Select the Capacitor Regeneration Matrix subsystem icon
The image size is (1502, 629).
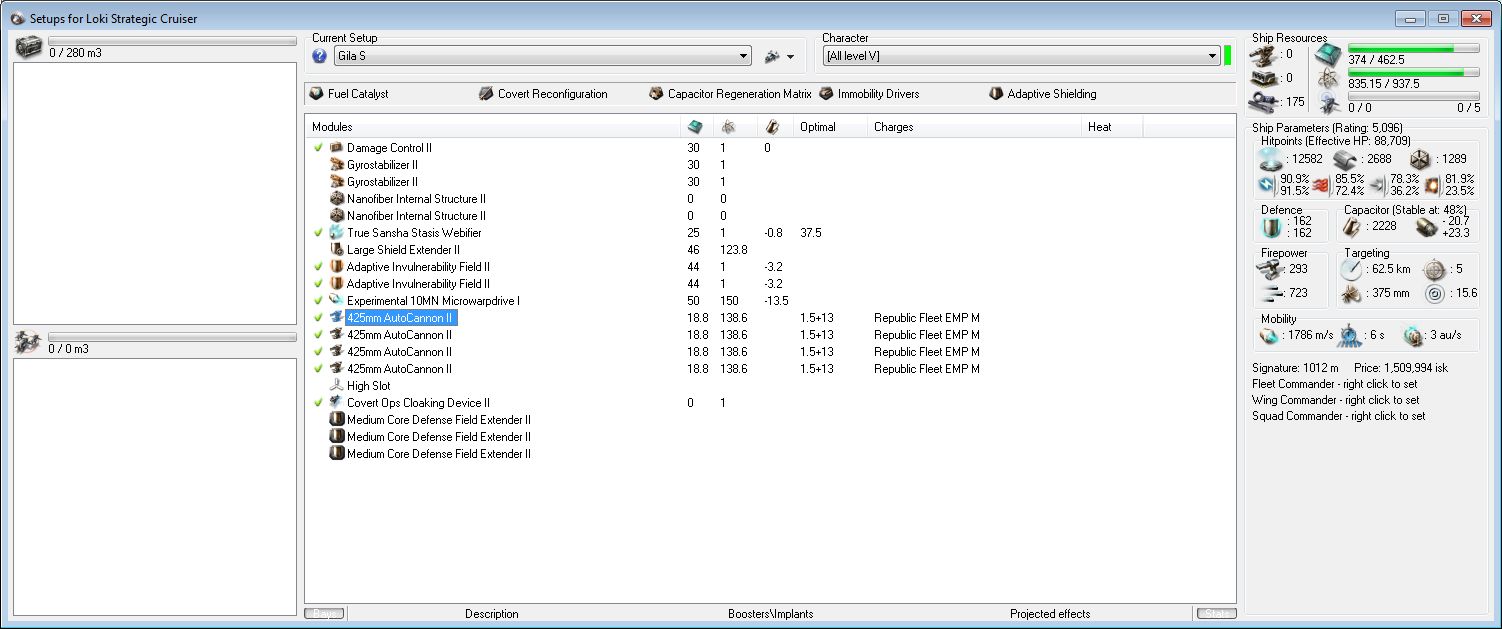click(656, 94)
